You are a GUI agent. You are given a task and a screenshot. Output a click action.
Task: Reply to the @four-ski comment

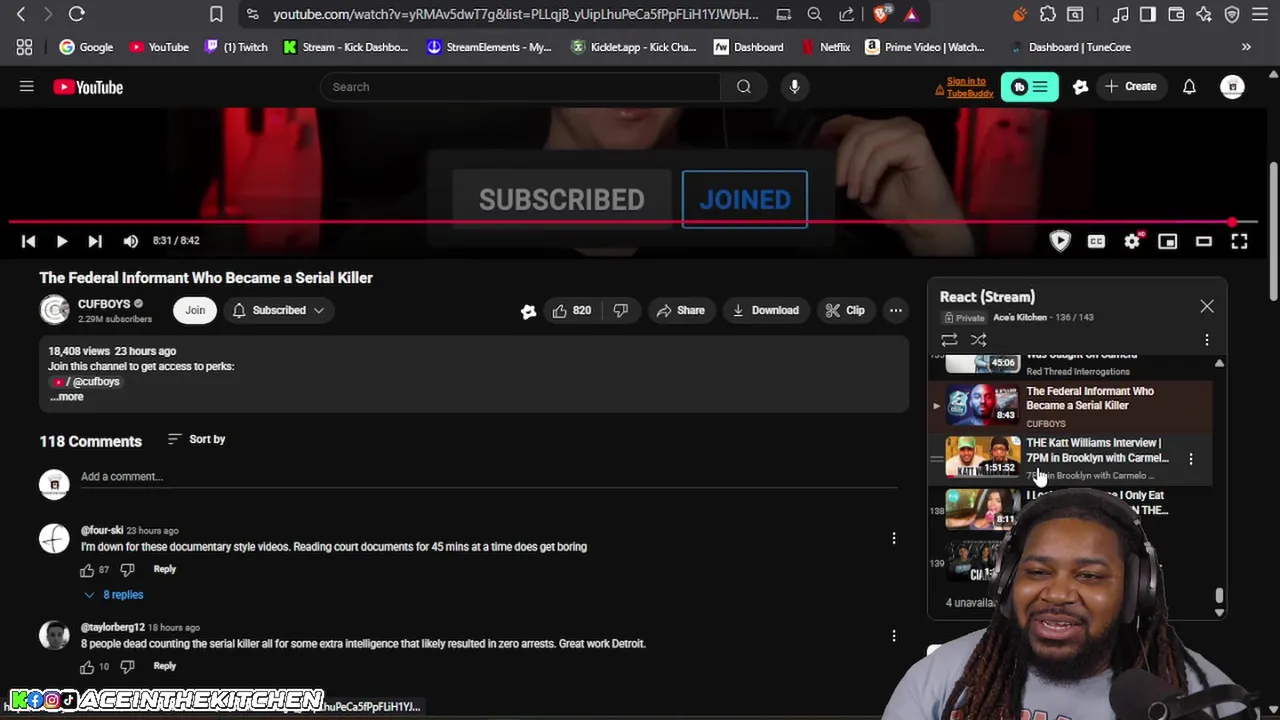(x=164, y=569)
